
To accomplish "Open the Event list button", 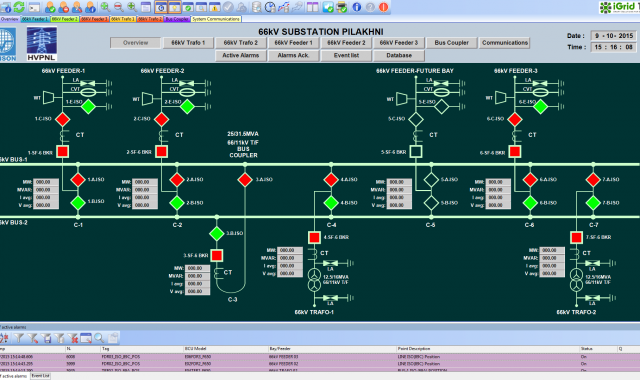I will [x=346, y=56].
